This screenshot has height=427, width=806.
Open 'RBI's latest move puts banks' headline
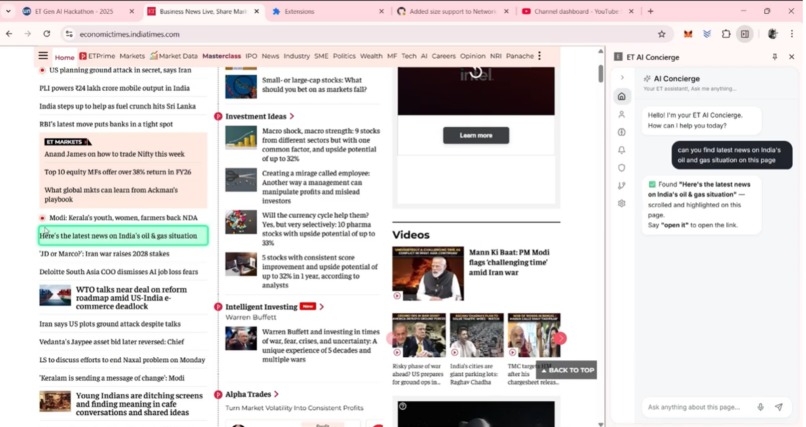pyautogui.click(x=106, y=124)
